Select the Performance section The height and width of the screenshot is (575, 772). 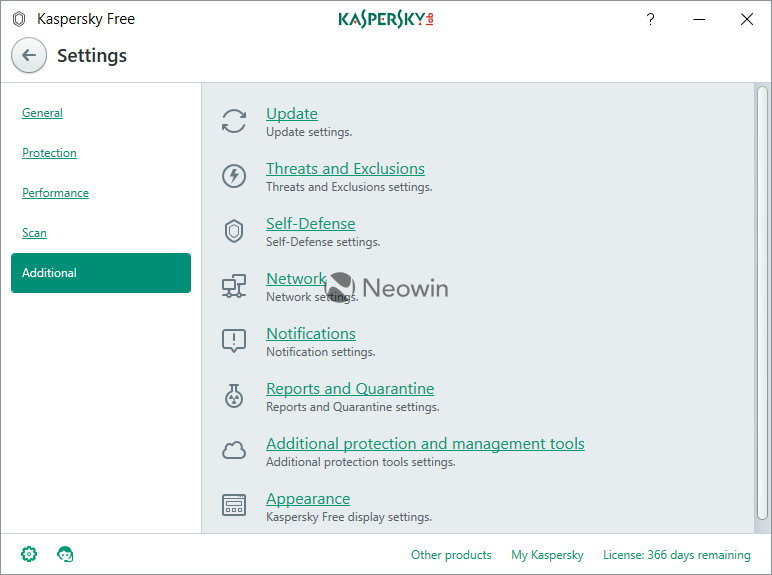(x=55, y=192)
